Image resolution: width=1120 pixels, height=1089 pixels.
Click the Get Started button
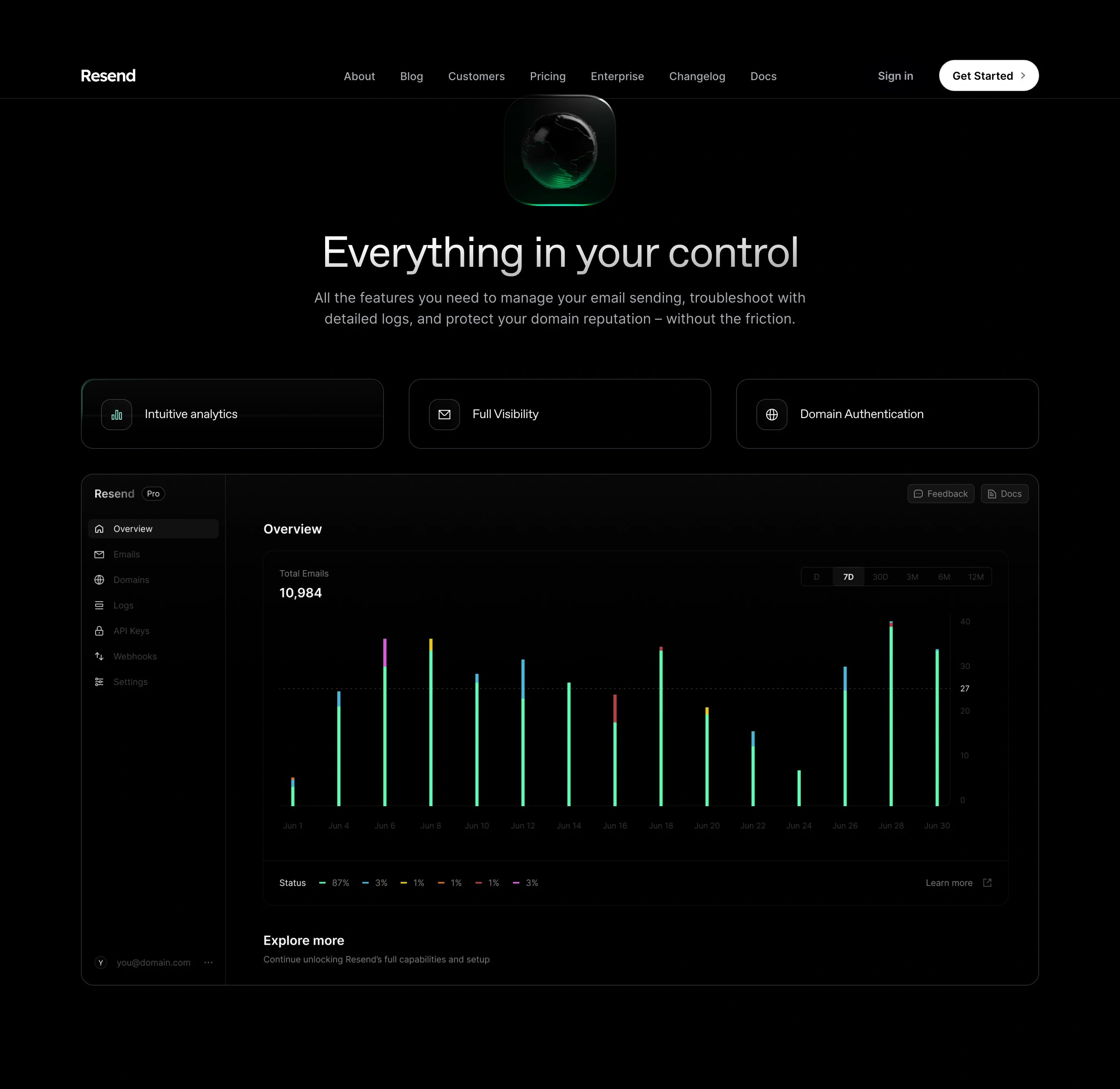coord(988,75)
